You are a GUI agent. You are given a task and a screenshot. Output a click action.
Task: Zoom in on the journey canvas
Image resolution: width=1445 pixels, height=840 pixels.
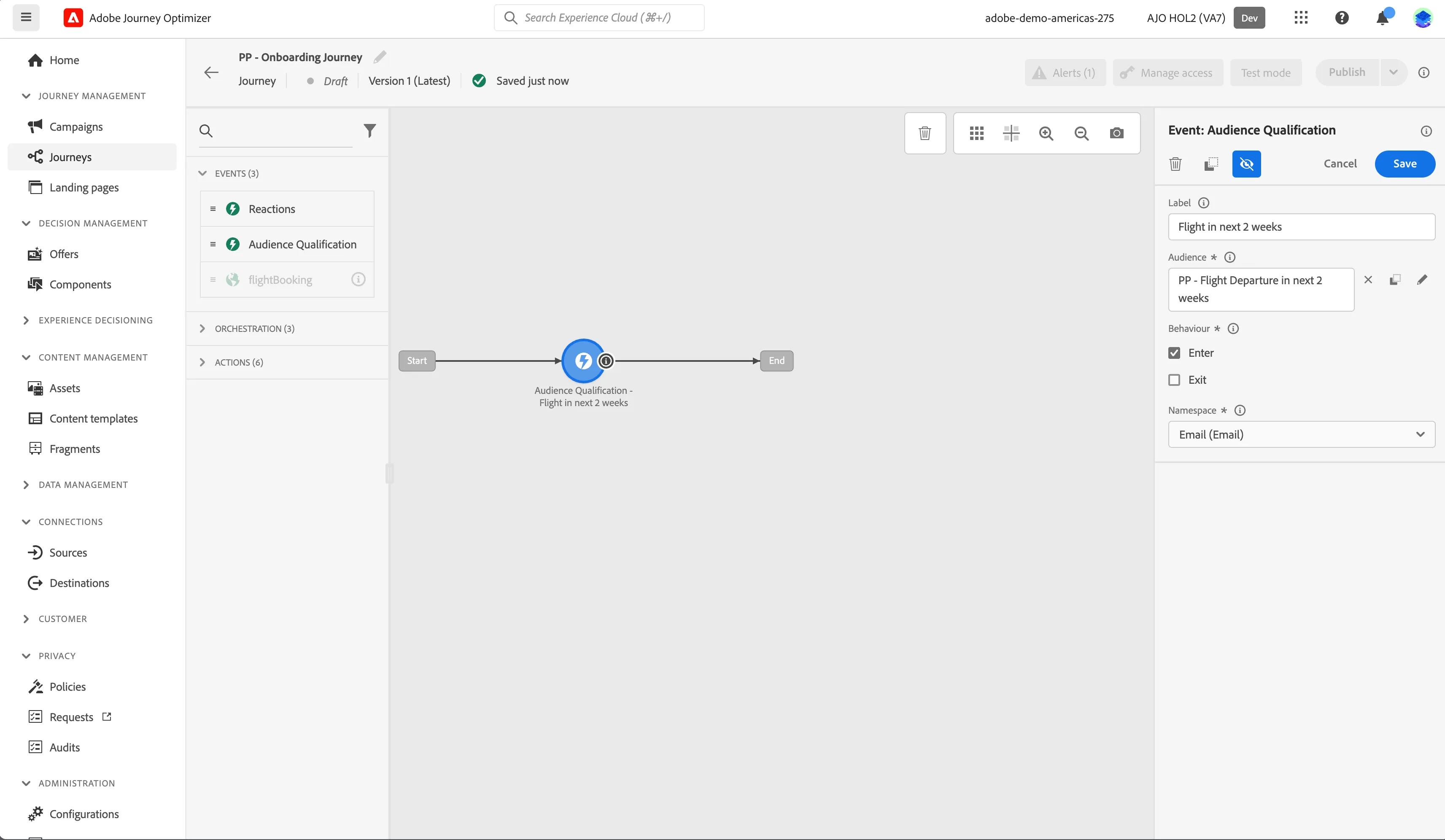tap(1046, 133)
